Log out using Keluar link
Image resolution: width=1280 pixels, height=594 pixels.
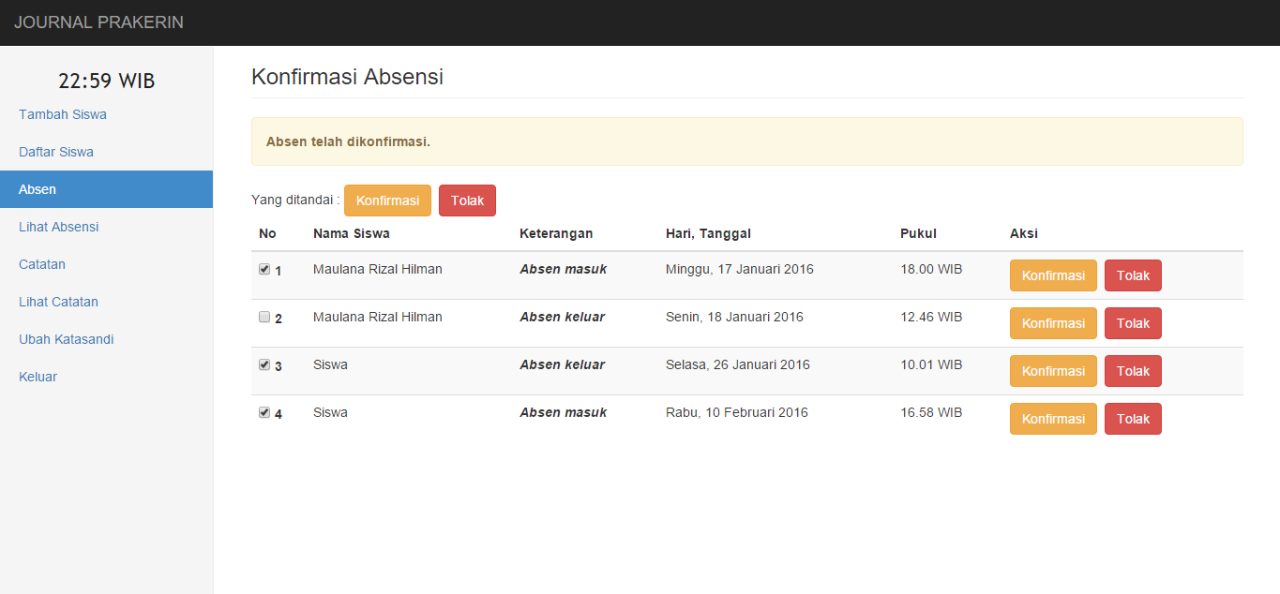(x=38, y=377)
